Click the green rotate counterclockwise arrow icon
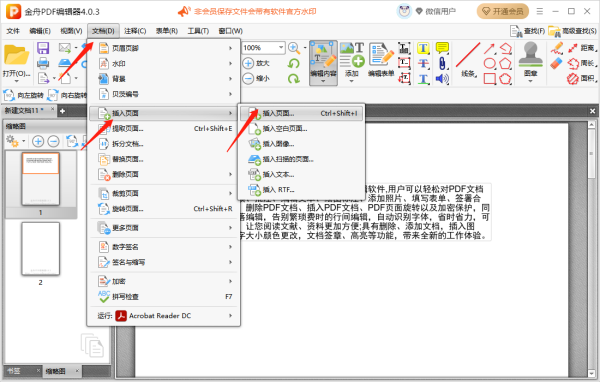Viewport: 600px width, 382px height. pyautogui.click(x=293, y=63)
